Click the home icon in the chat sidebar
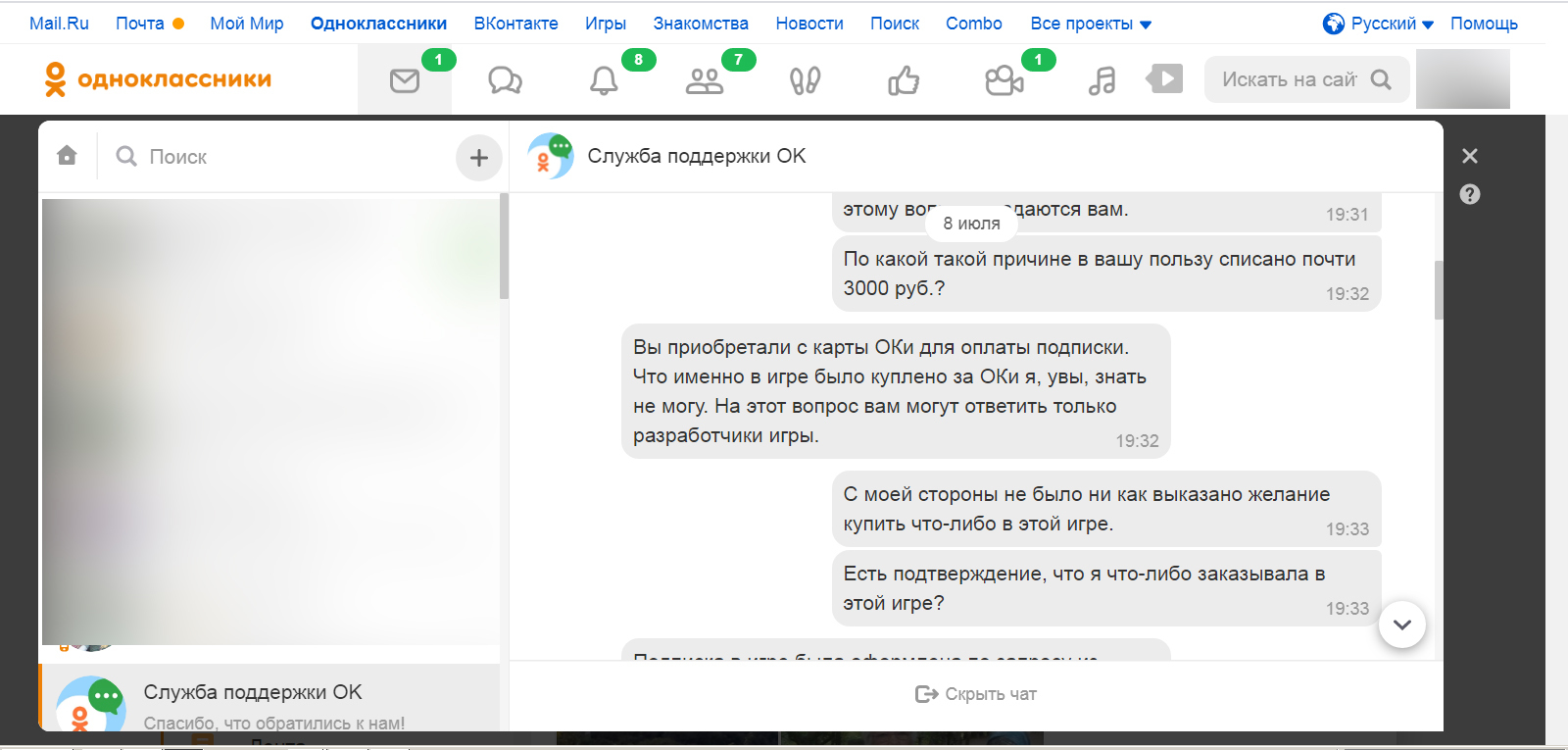Image resolution: width=1568 pixels, height=750 pixels. (67, 156)
